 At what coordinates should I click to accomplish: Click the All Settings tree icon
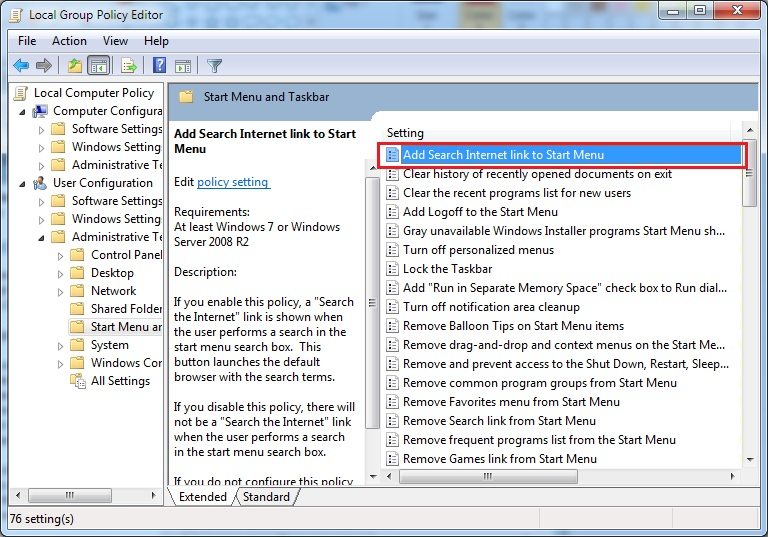78,381
